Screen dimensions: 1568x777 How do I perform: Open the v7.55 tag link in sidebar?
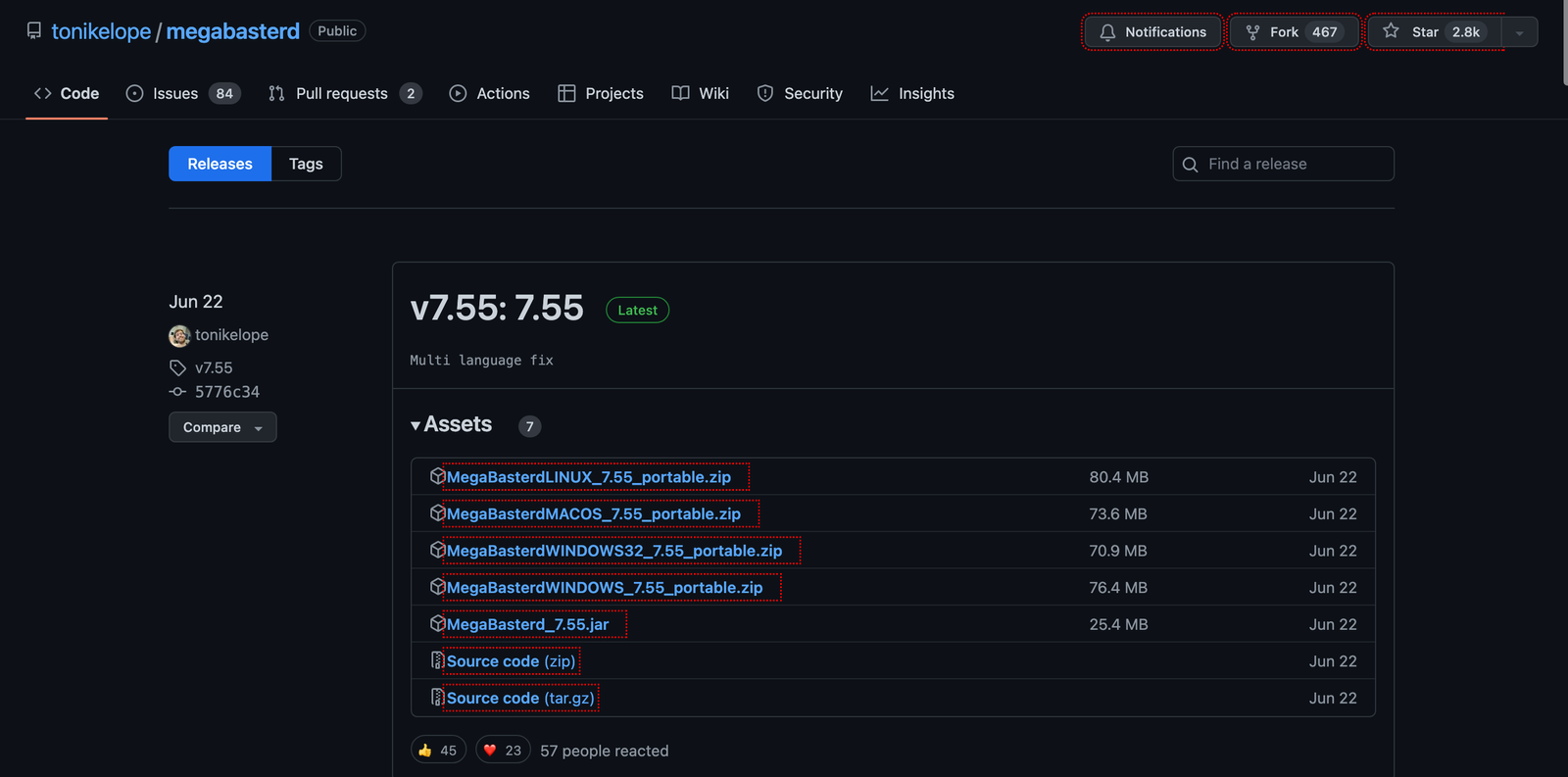(x=214, y=368)
